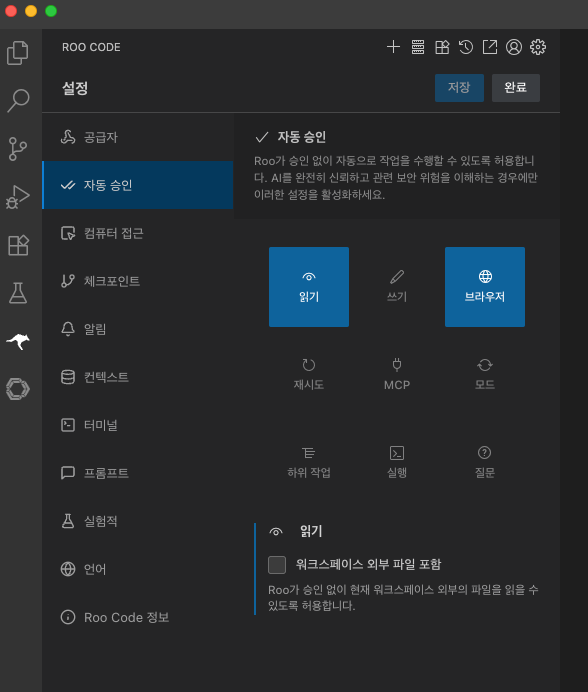Image resolution: width=588 pixels, height=692 pixels.
Task: Open the Testing flask icon
Action: click(18, 293)
